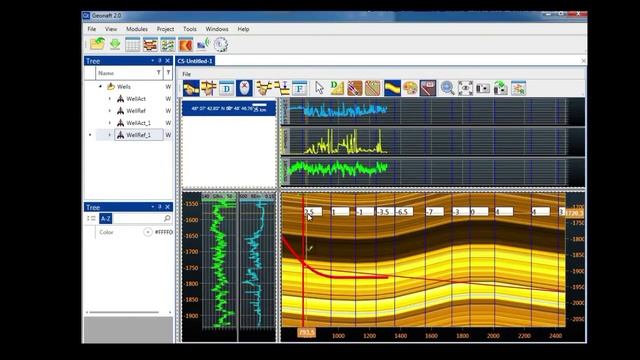Open the Name column filter
The width and height of the screenshot is (640, 360).
click(158, 73)
